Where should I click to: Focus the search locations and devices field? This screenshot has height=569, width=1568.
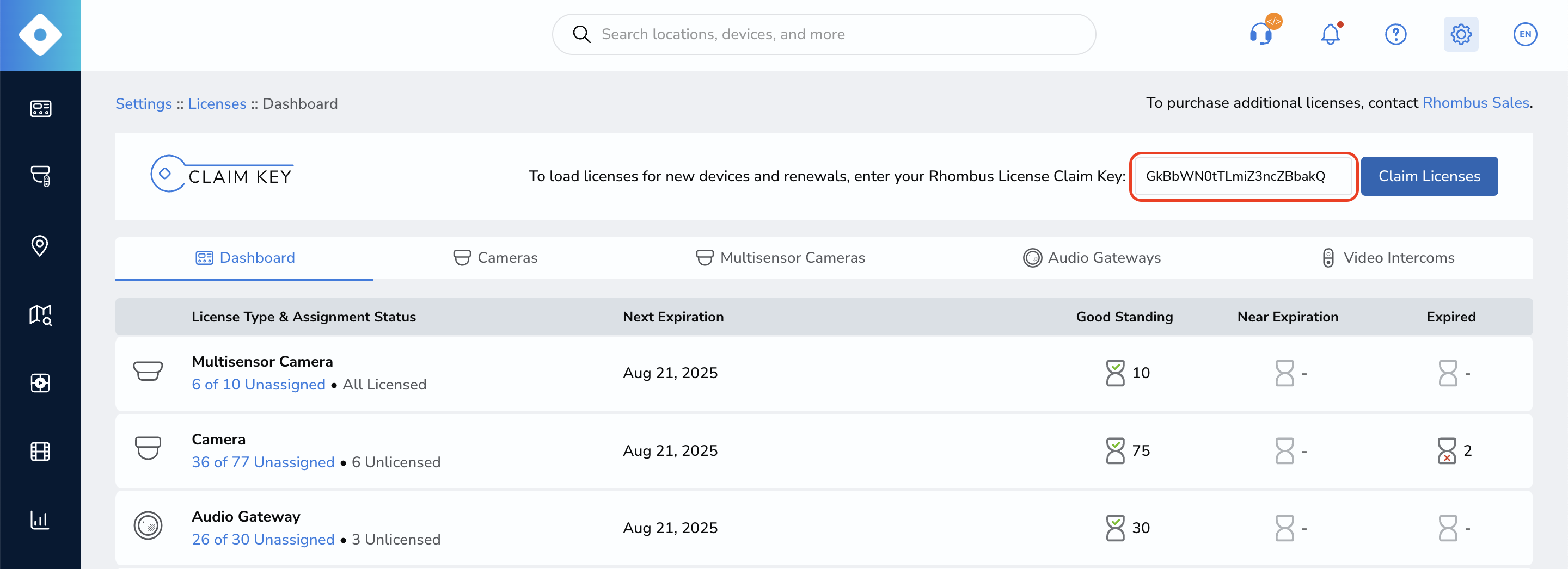point(824,34)
